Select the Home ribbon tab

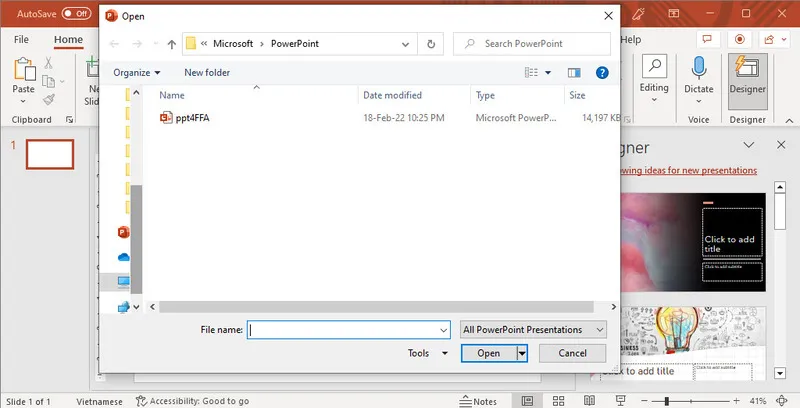coord(68,40)
